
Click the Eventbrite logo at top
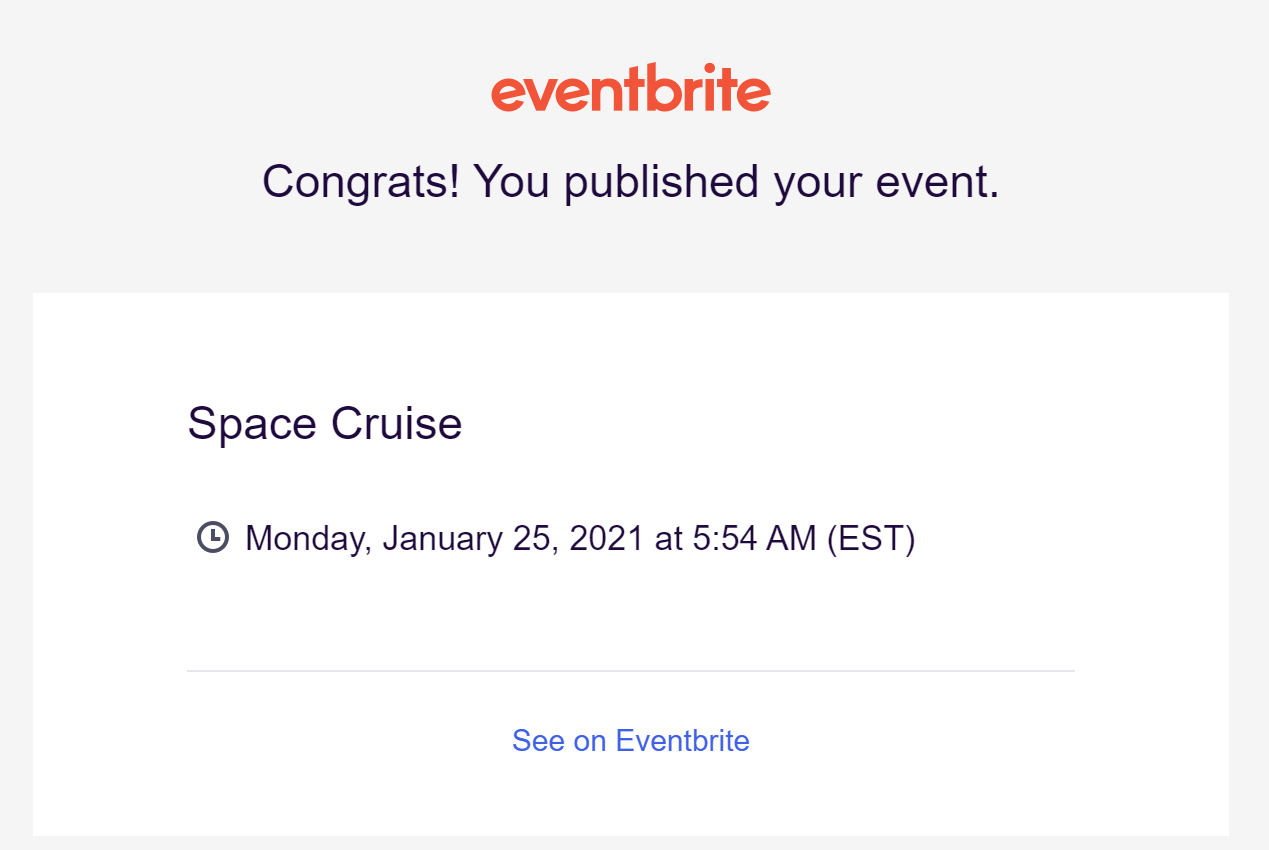(630, 88)
